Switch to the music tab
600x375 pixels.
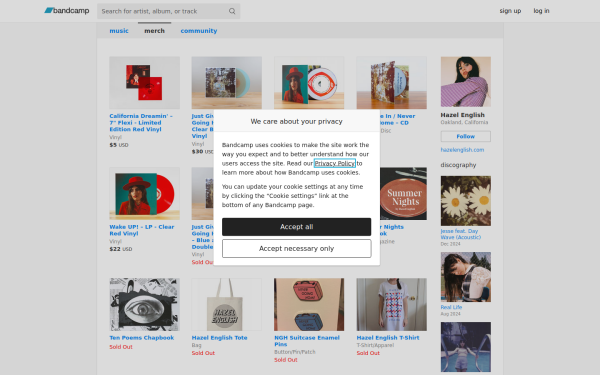coord(119,31)
